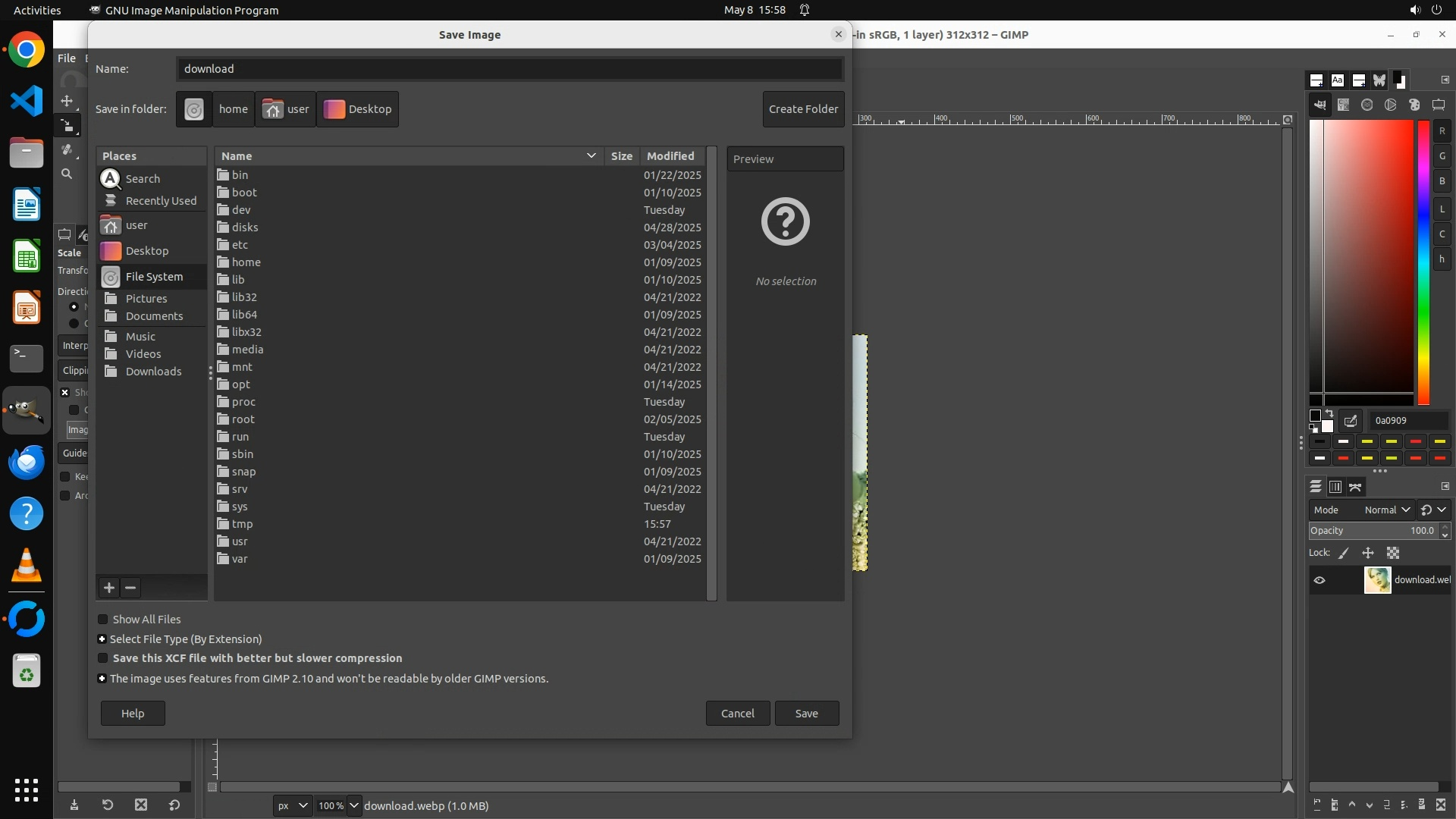Expand Select File Type (By Extension)

(x=102, y=639)
